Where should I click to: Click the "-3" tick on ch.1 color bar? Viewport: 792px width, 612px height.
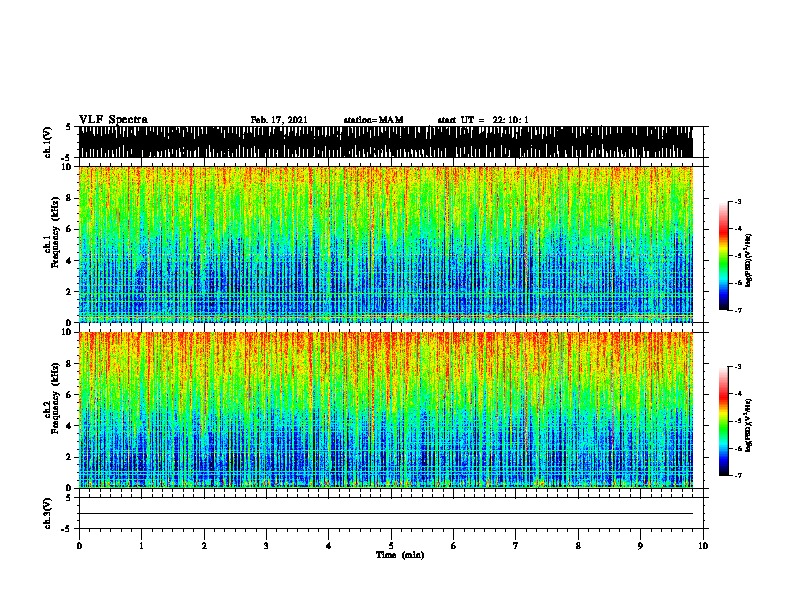tap(738, 201)
